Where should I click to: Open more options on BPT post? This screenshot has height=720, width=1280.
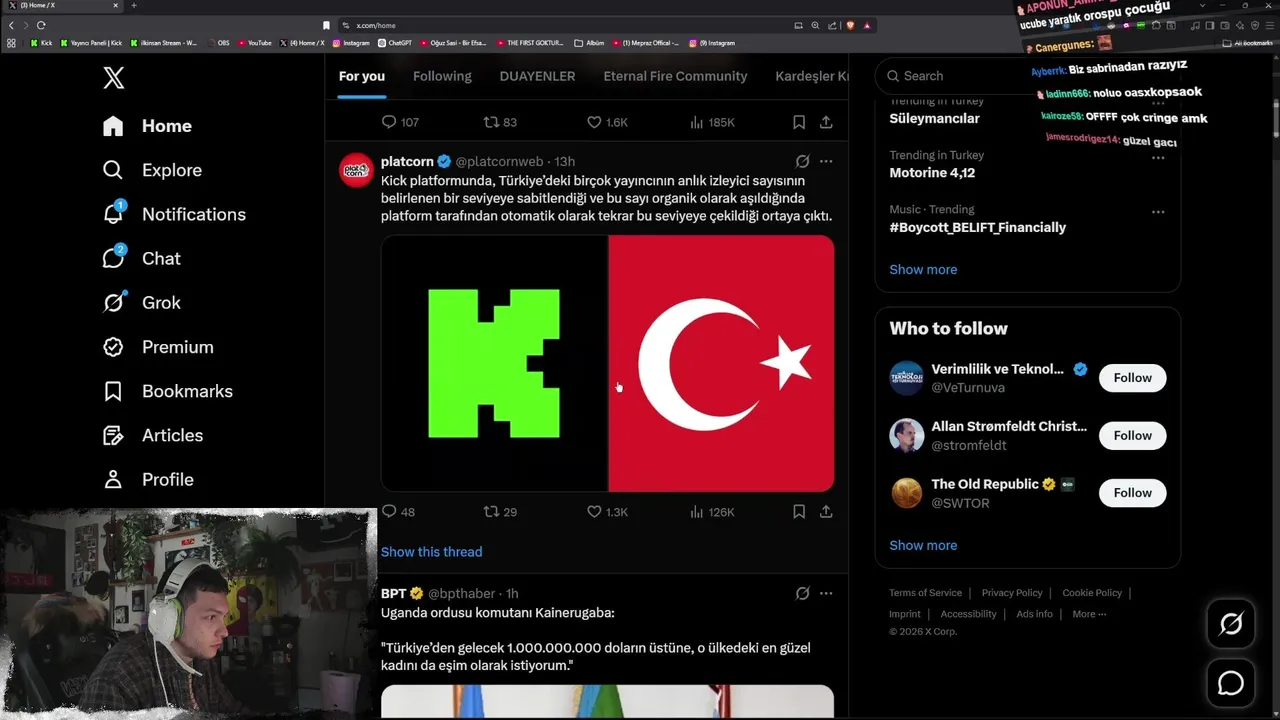click(826, 593)
